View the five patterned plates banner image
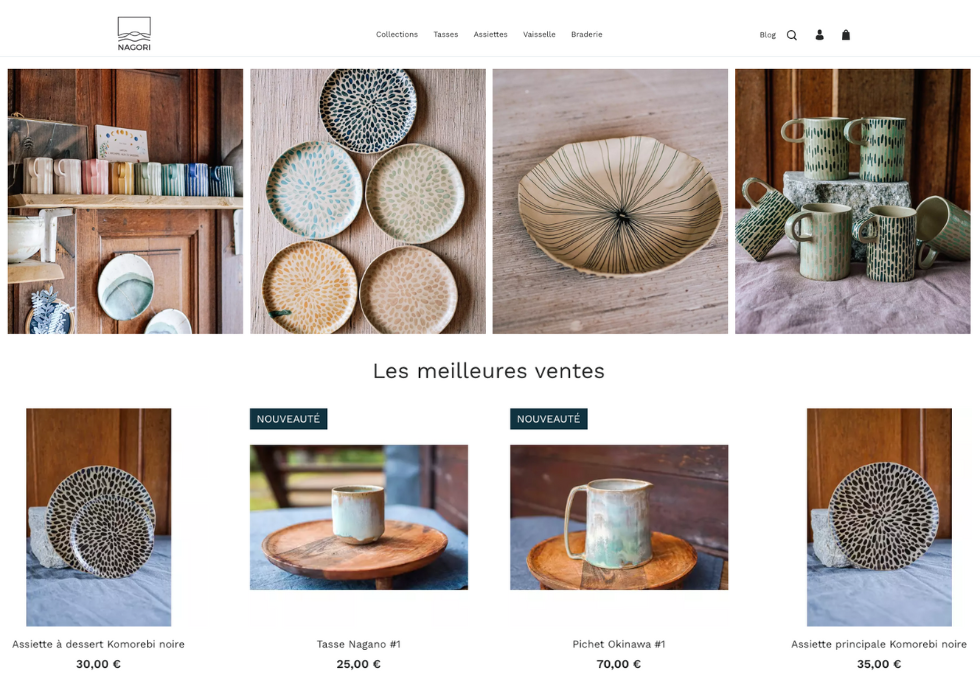Viewport: 980px width, 700px height. 368,201
